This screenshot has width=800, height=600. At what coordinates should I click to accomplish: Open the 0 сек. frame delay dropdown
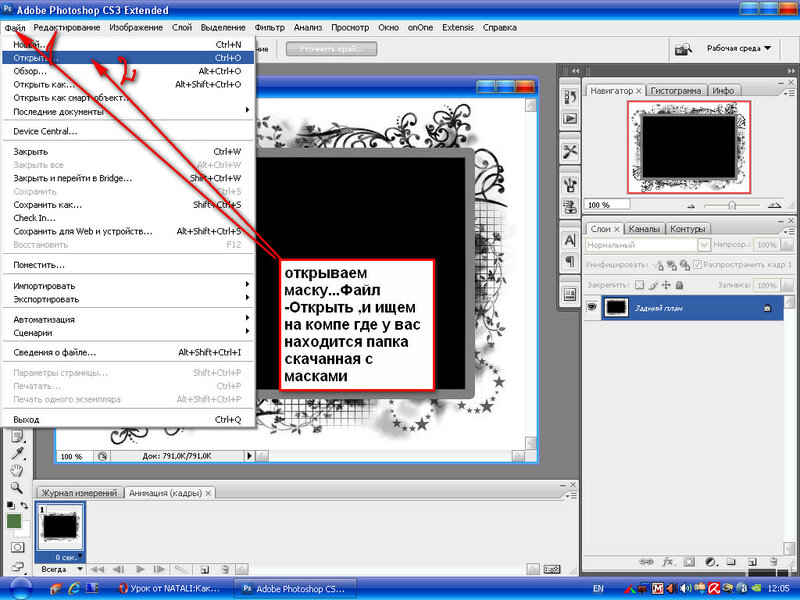pos(69,557)
